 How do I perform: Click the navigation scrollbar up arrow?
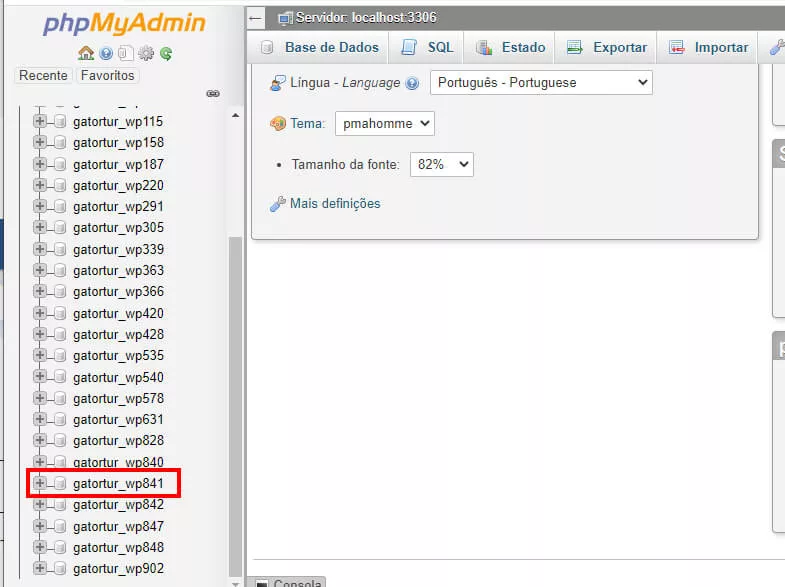(x=235, y=116)
